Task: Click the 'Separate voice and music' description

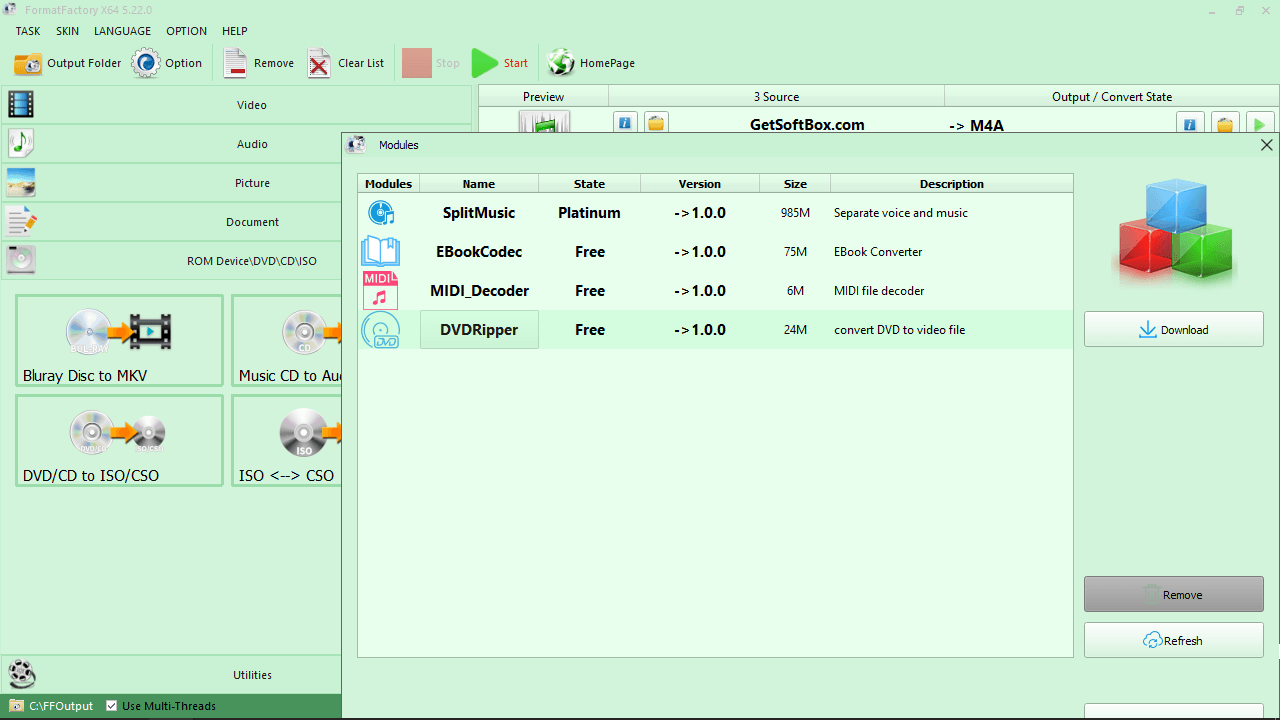Action: [901, 213]
